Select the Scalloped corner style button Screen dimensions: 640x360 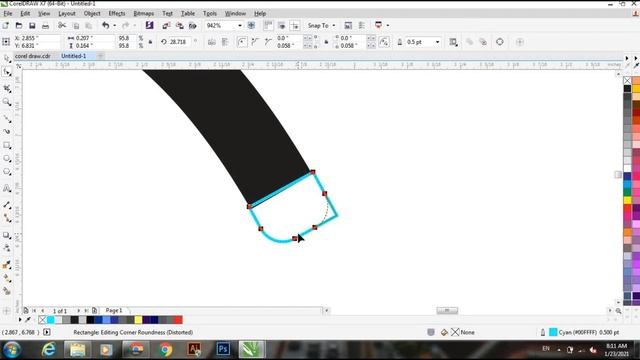coord(255,42)
